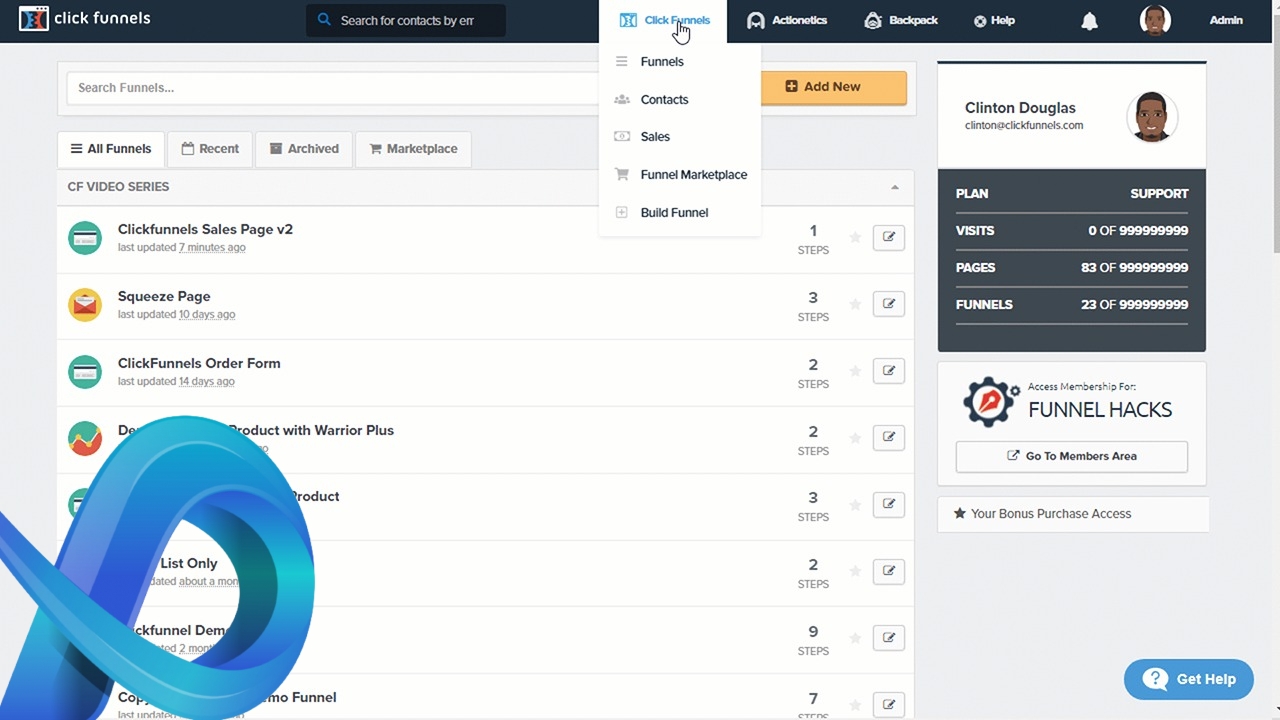The height and width of the screenshot is (720, 1280).
Task: Star the 9-step funnel
Action: pos(855,638)
